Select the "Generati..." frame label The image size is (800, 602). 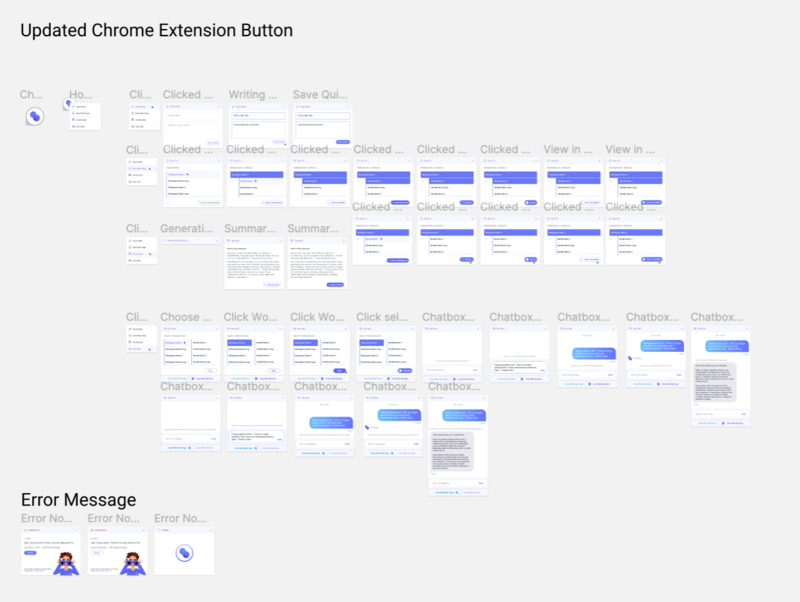coord(187,229)
